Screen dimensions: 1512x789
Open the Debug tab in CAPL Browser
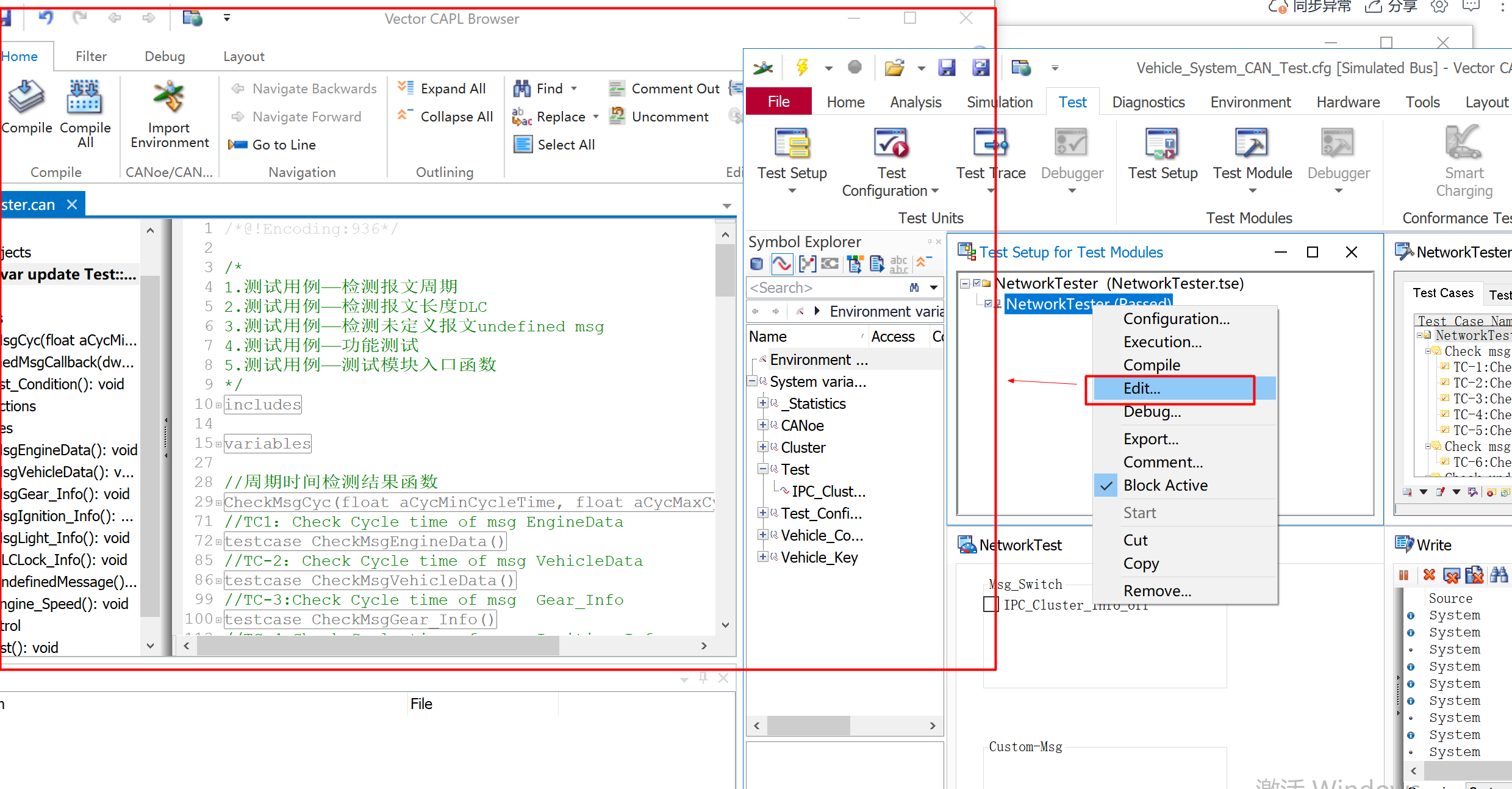[x=165, y=56]
